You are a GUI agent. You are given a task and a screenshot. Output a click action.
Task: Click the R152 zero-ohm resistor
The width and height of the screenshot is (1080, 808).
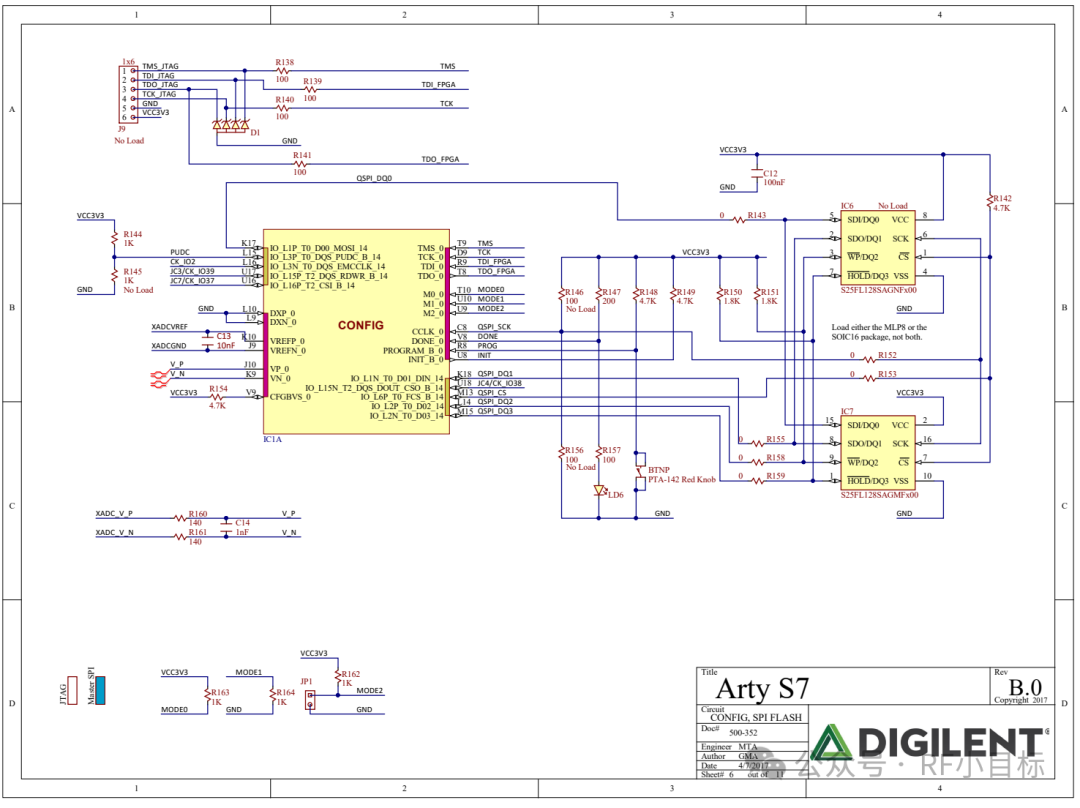click(869, 360)
